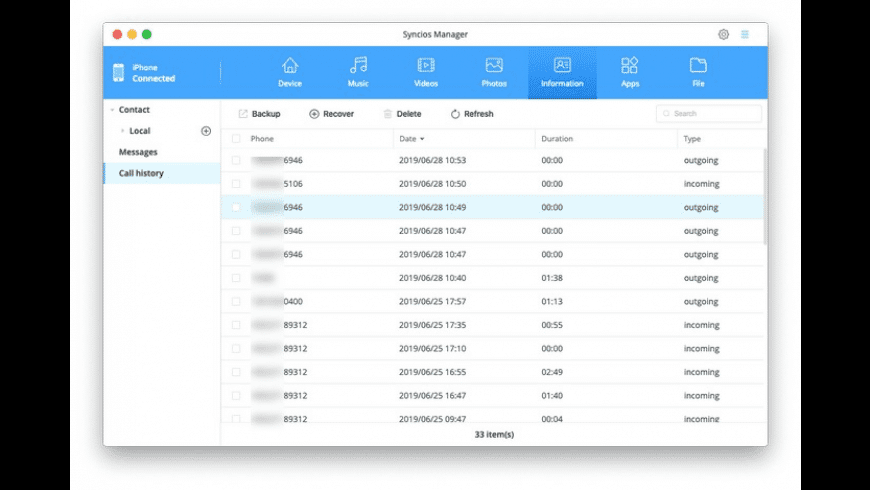Check the call at 2019/06/25 17:57

click(236, 301)
